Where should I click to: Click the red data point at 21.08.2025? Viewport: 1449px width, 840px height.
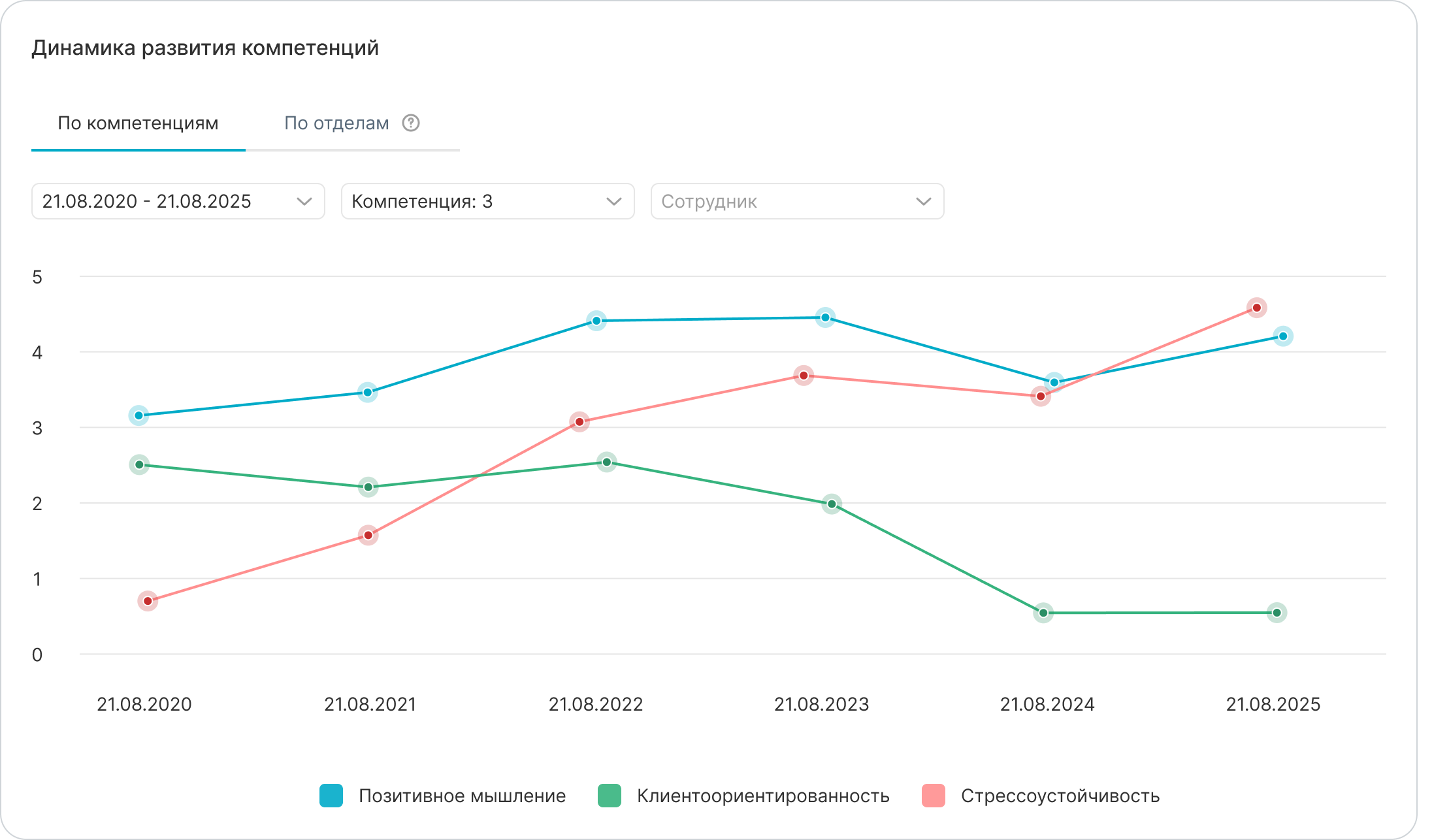tap(1257, 308)
